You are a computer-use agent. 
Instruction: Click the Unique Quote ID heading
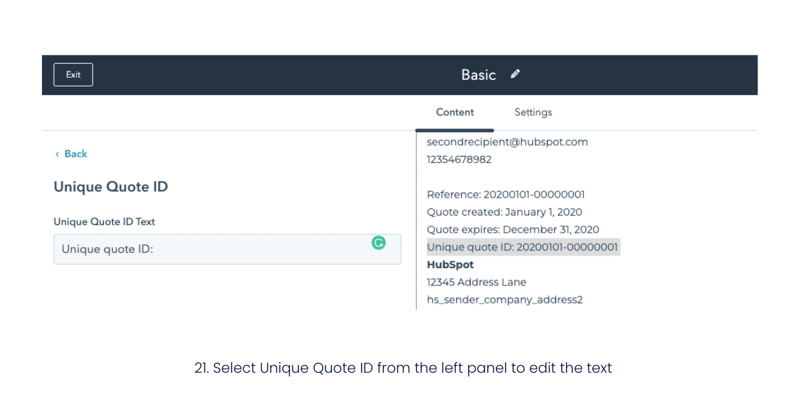pyautogui.click(x=111, y=187)
